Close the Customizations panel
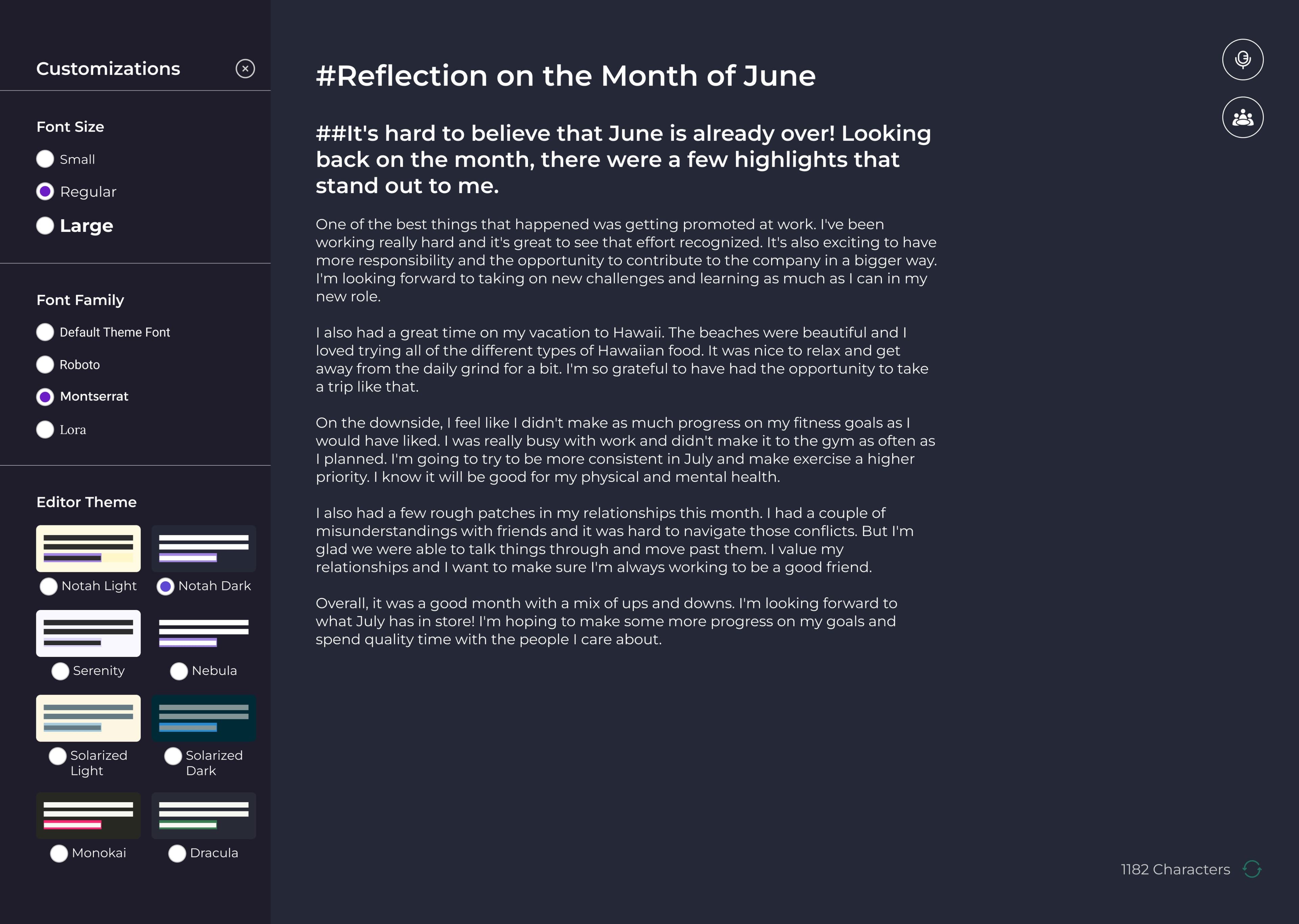This screenshot has width=1299, height=924. 245,68
